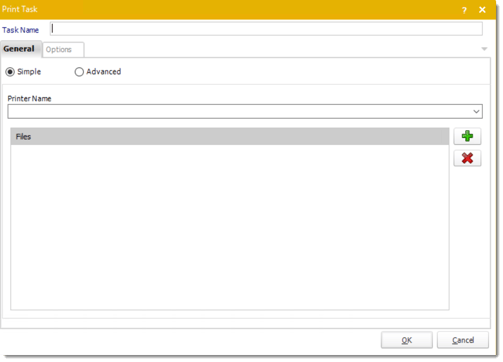Open help via the question mark icon
The image size is (503, 362).
pos(464,10)
